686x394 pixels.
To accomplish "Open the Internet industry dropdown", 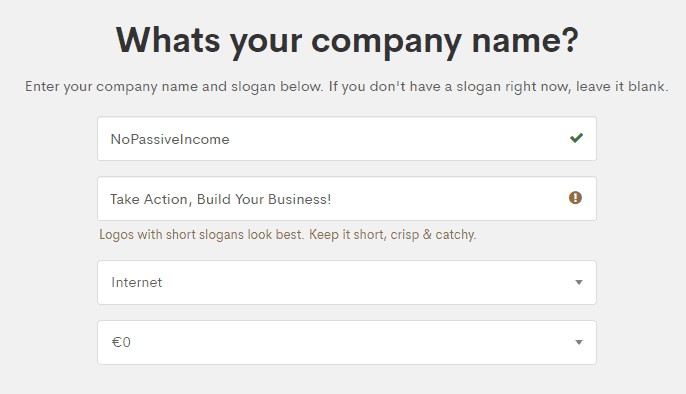I will coord(346,282).
